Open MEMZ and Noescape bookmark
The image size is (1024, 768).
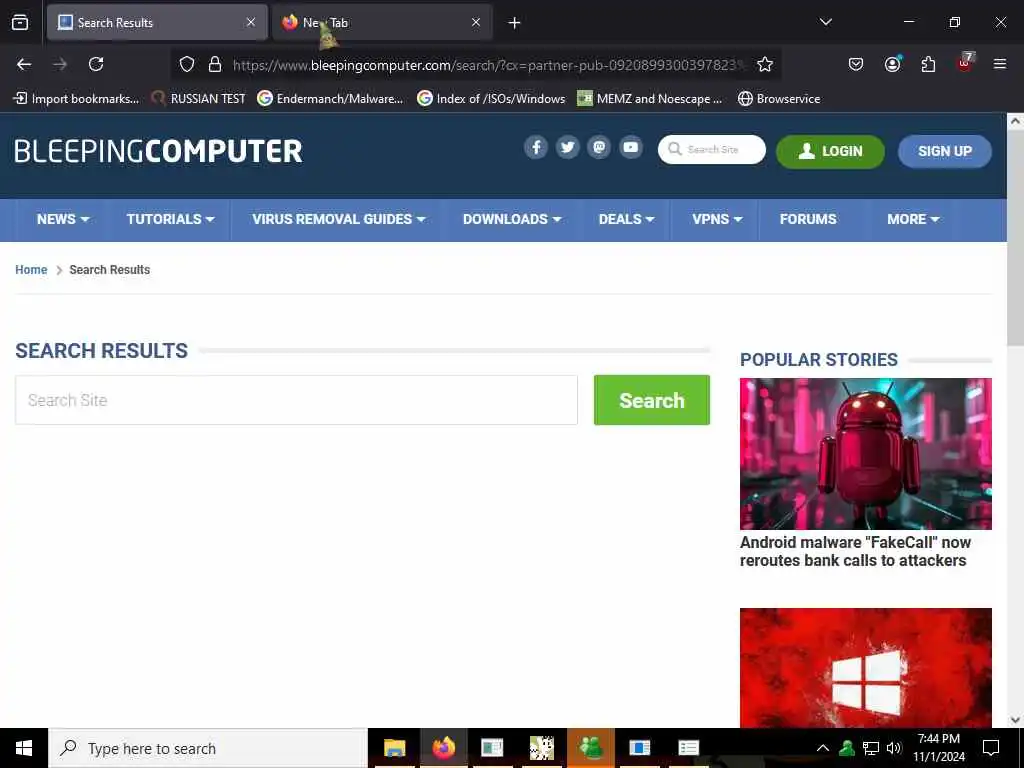pos(650,99)
